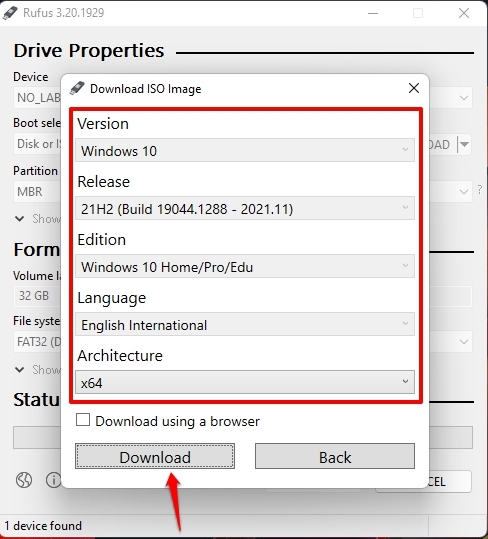The height and width of the screenshot is (539, 488).
Task: Open the Language dropdown showing English International
Action: [x=245, y=324]
